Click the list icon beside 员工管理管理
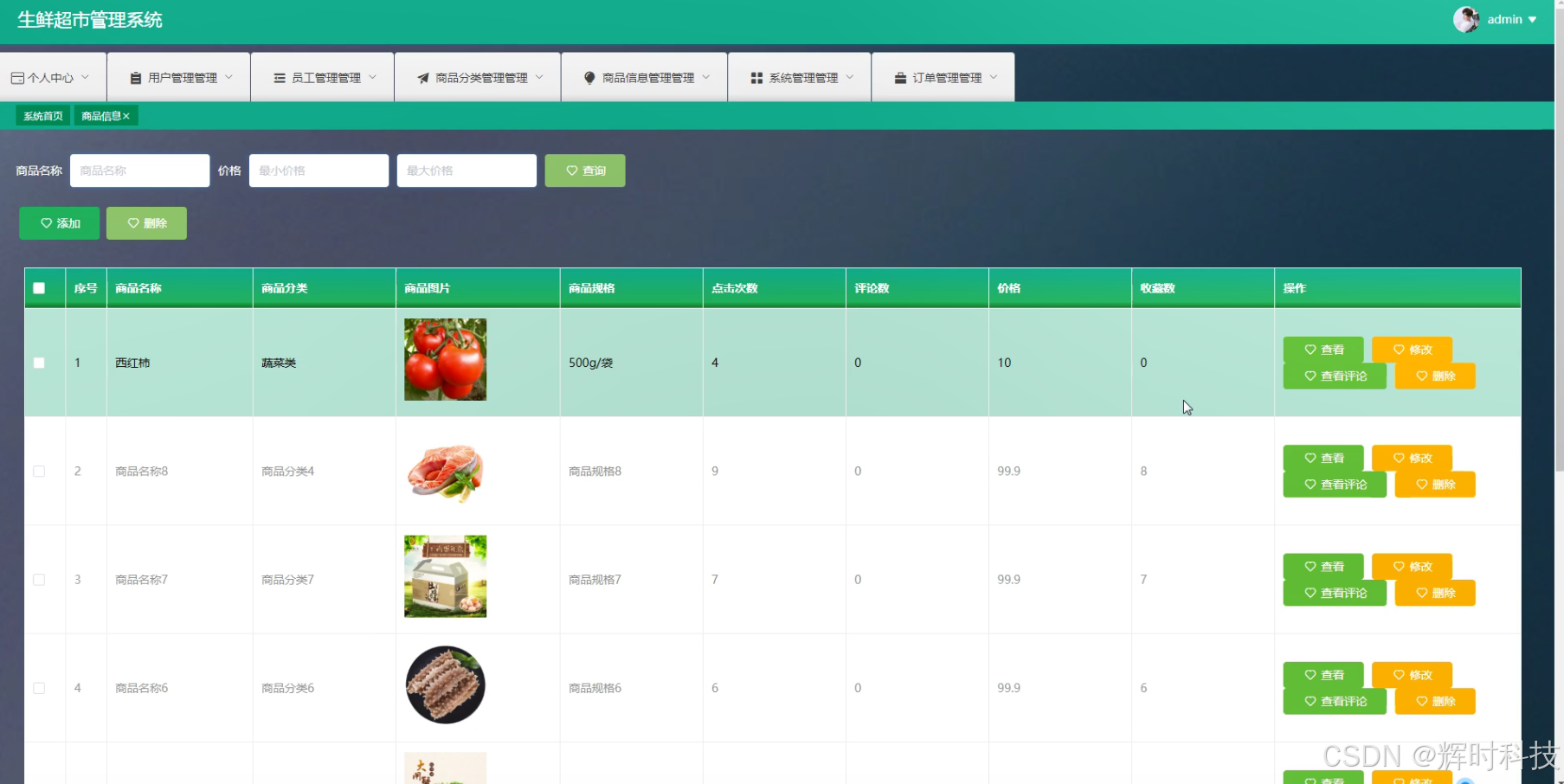Image resolution: width=1564 pixels, height=784 pixels. click(280, 78)
